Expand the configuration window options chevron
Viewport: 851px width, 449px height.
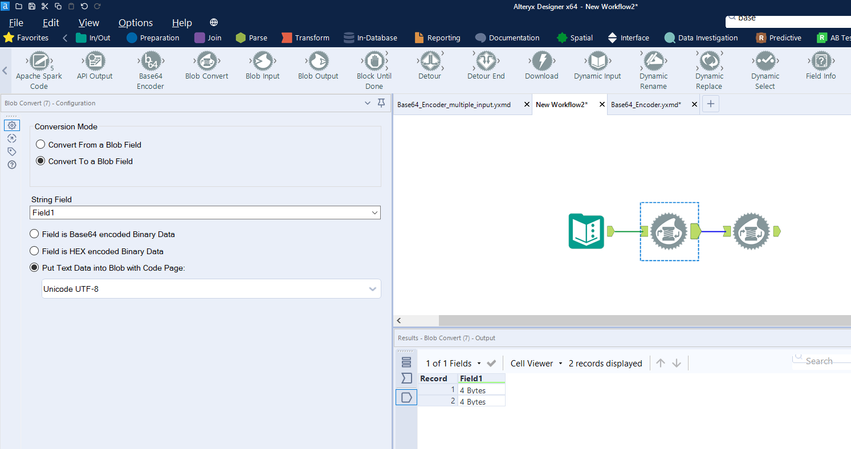367,103
